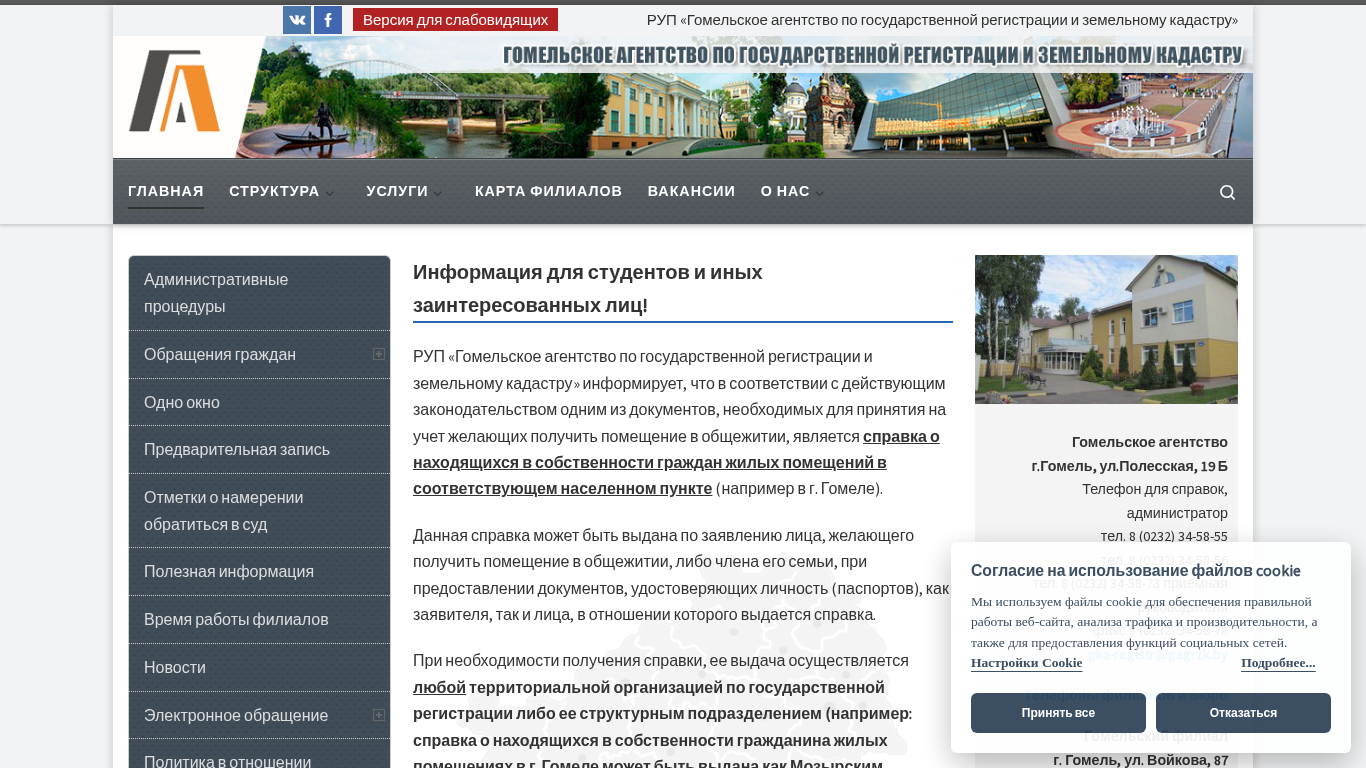Viewport: 1366px width, 768px height.
Task: Click the agency building photo
Action: (x=1106, y=329)
